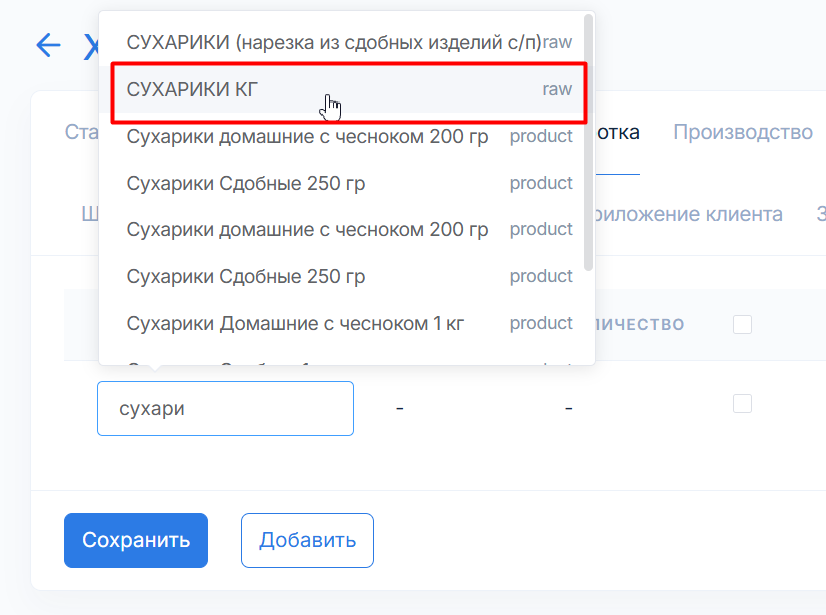Screen dimensions: 826x615
Task: Open the red sub-tab starting with "Ш"
Action: (x=88, y=214)
